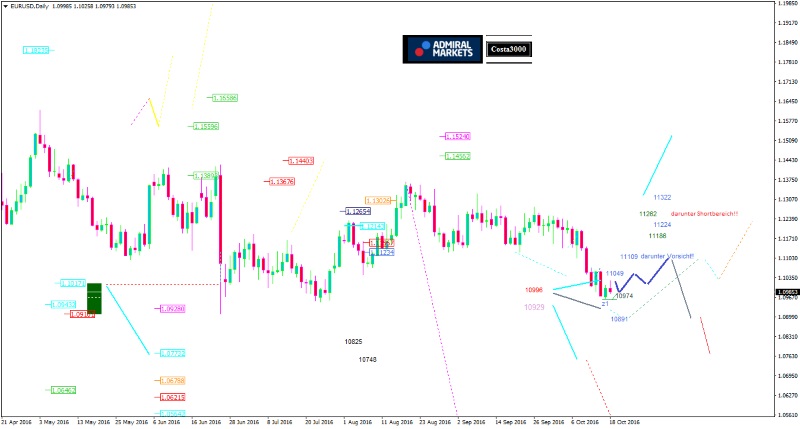
Task: Select the Costa3000 label box
Action: (509, 48)
